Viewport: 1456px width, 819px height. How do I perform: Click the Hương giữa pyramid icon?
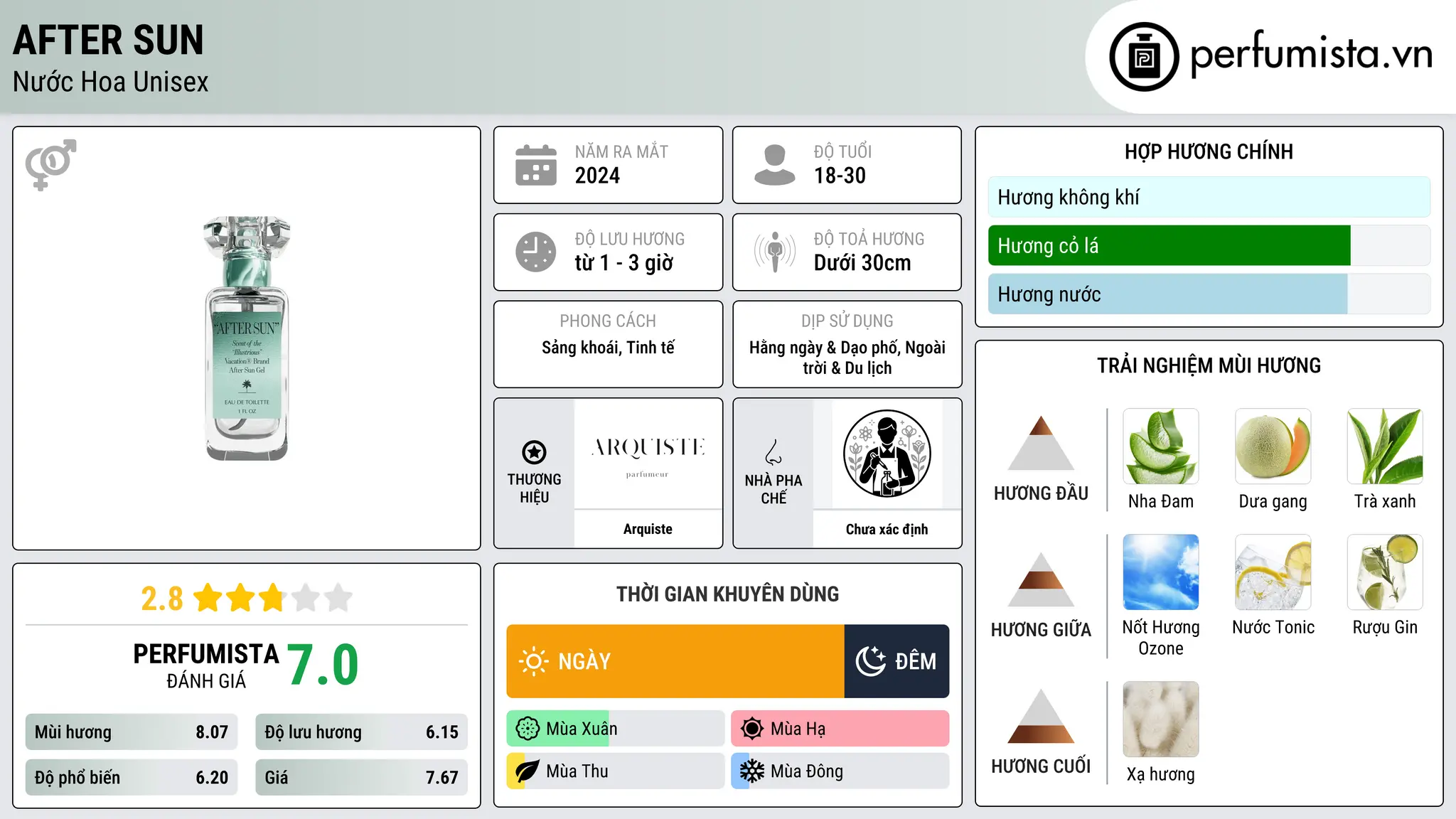click(x=1041, y=579)
